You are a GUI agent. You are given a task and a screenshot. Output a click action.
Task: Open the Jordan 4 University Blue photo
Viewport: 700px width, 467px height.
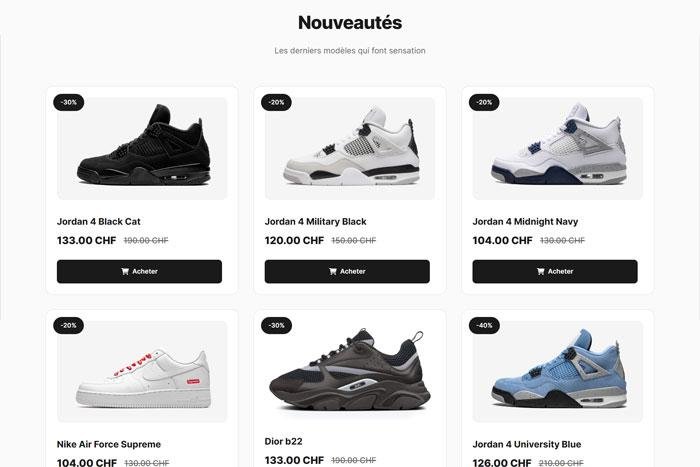[558, 371]
